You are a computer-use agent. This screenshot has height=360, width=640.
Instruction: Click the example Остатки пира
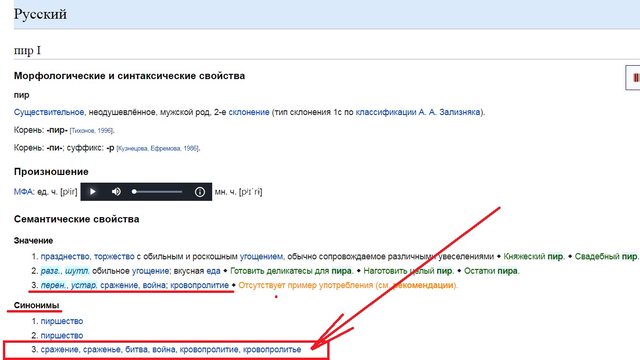coord(491,271)
